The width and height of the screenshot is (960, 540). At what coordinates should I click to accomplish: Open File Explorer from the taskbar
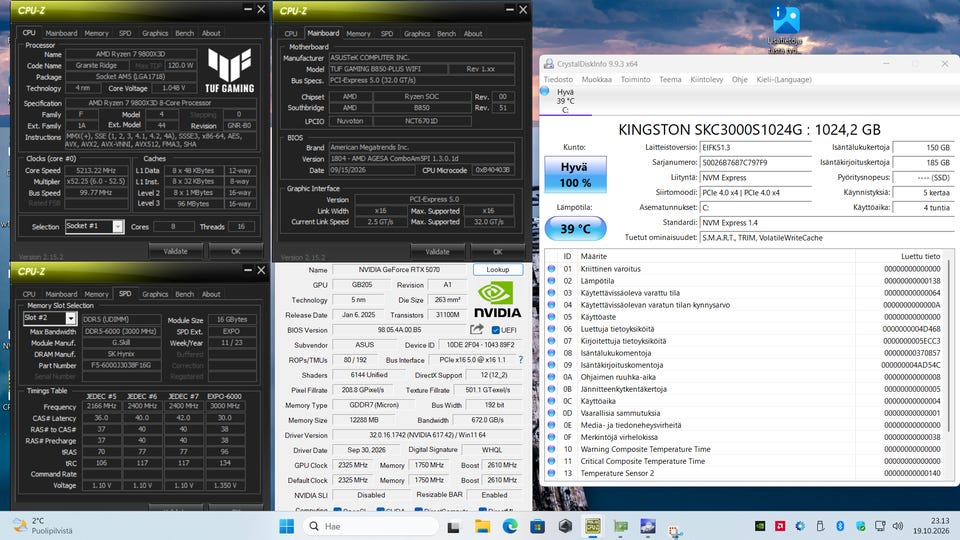point(482,526)
